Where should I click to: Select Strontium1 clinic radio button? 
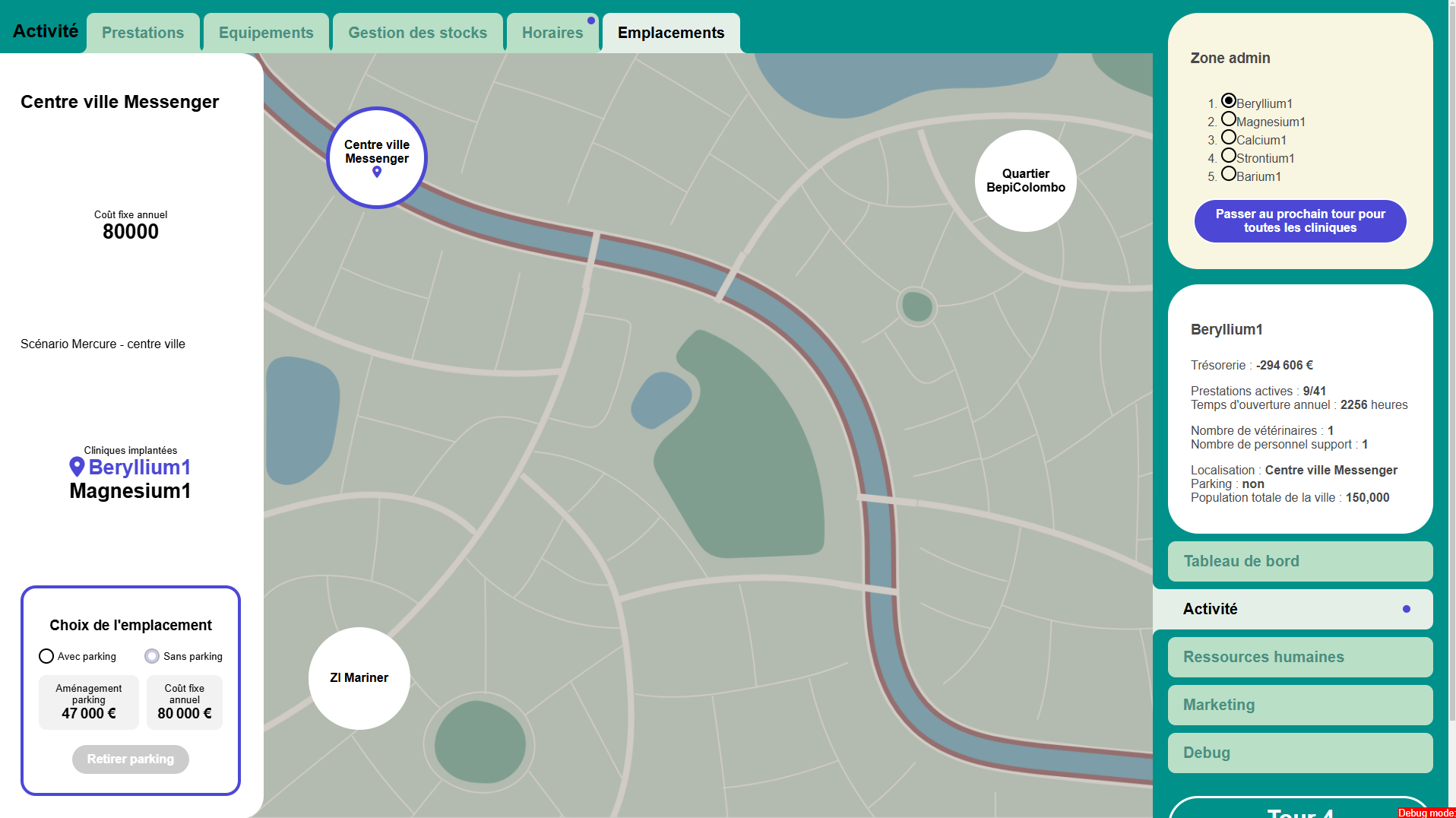coord(1228,156)
